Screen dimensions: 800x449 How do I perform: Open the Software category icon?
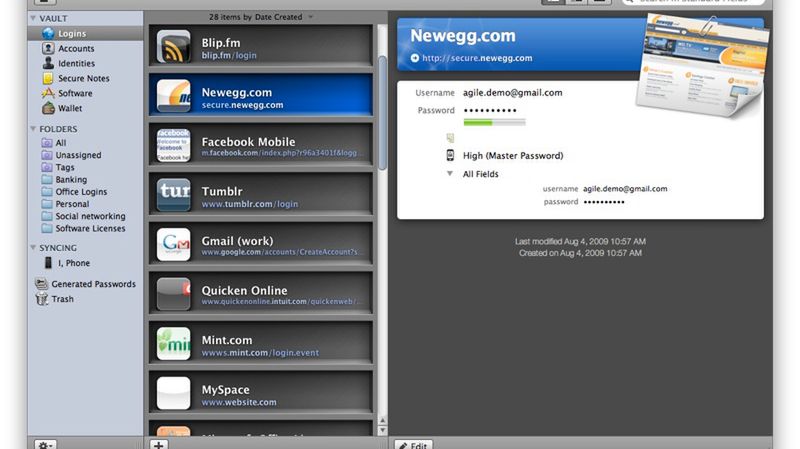point(48,93)
